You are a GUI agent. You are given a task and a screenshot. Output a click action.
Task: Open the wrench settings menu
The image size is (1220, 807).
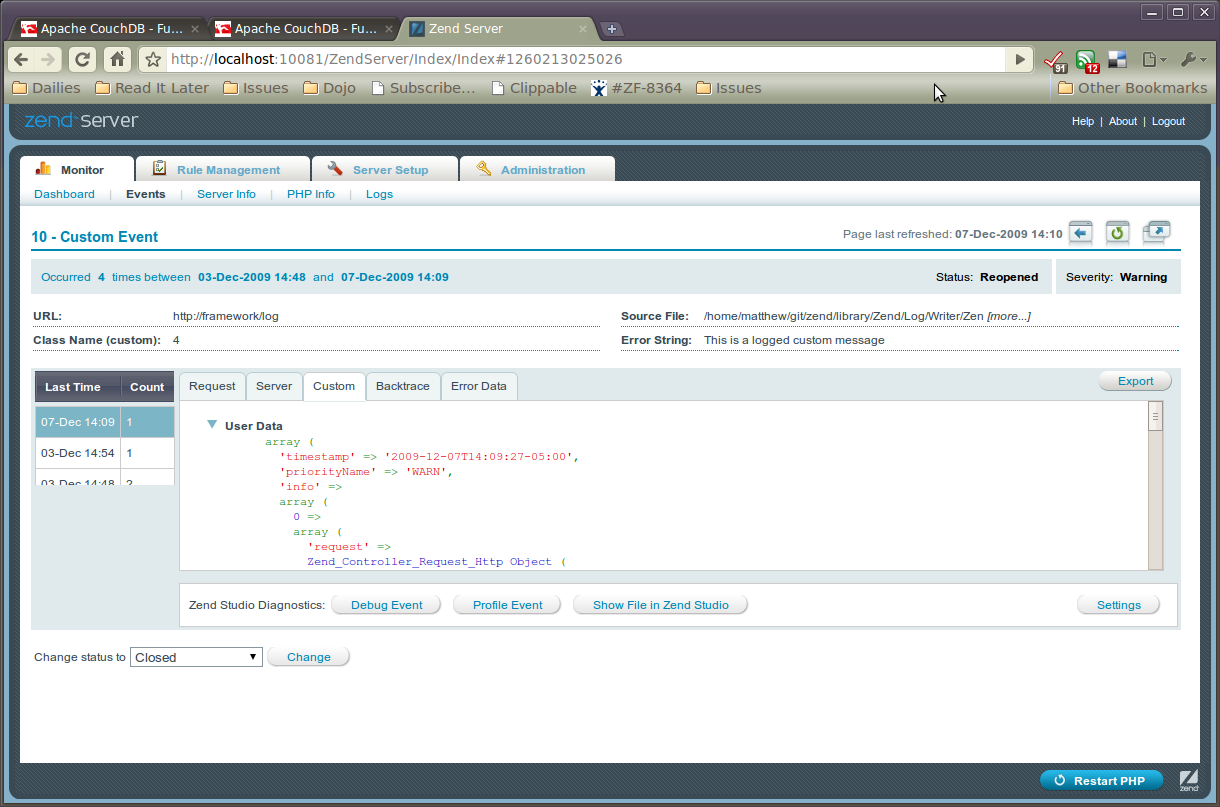pyautogui.click(x=1191, y=60)
